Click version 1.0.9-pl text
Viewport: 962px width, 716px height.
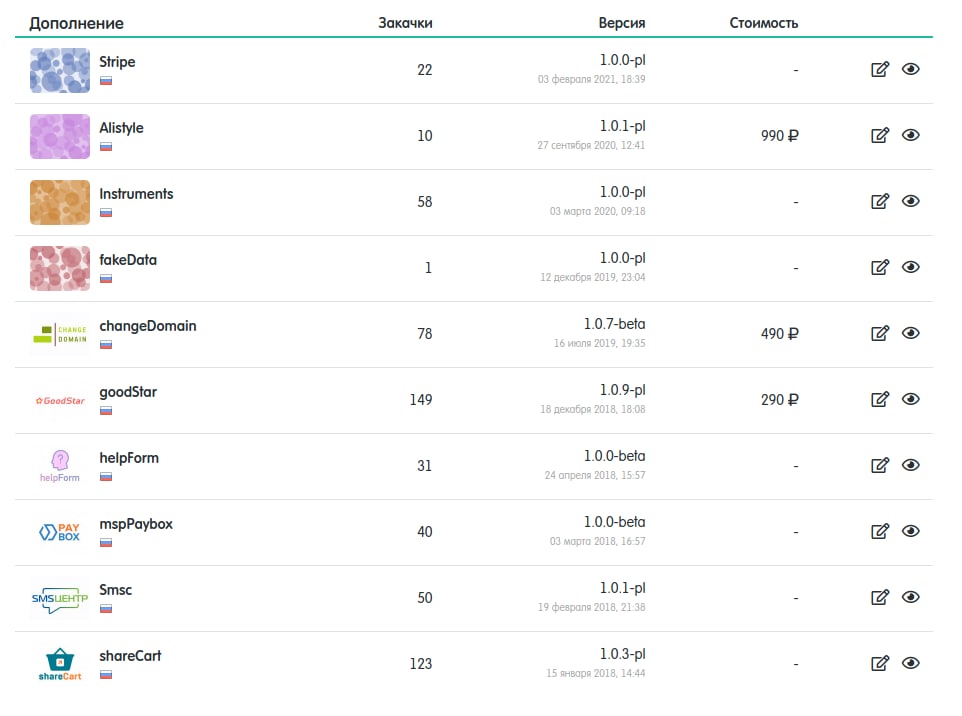[x=622, y=390]
